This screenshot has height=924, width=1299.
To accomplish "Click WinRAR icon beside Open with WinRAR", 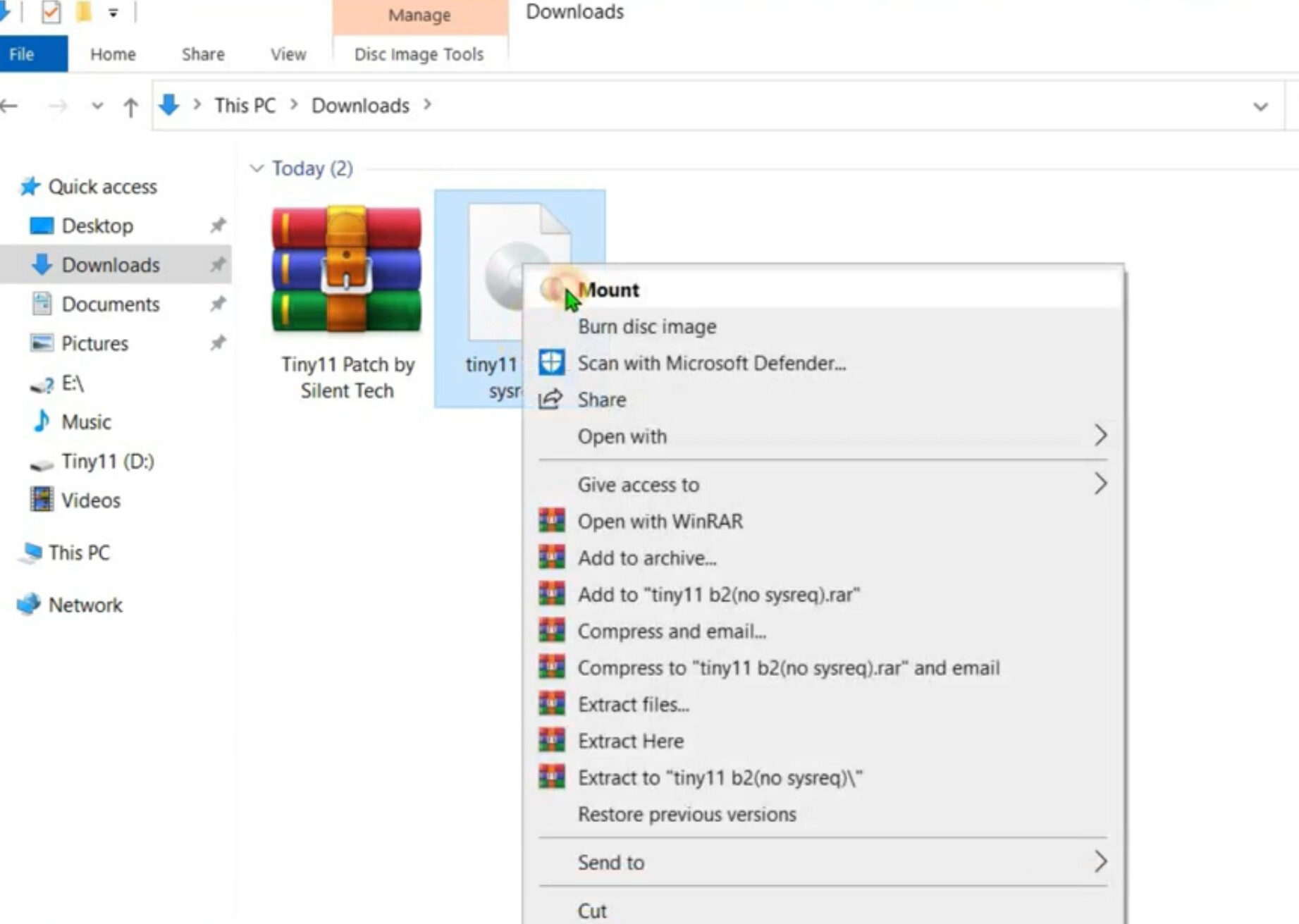I will (x=551, y=521).
